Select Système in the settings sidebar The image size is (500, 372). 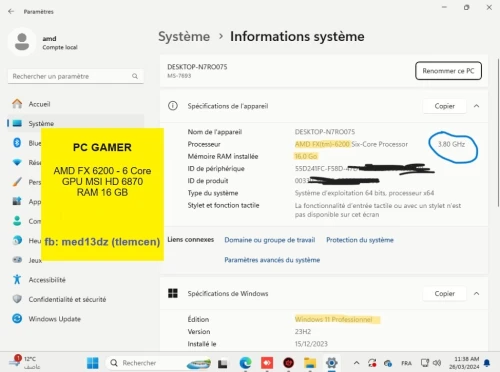pyautogui.click(x=76, y=123)
